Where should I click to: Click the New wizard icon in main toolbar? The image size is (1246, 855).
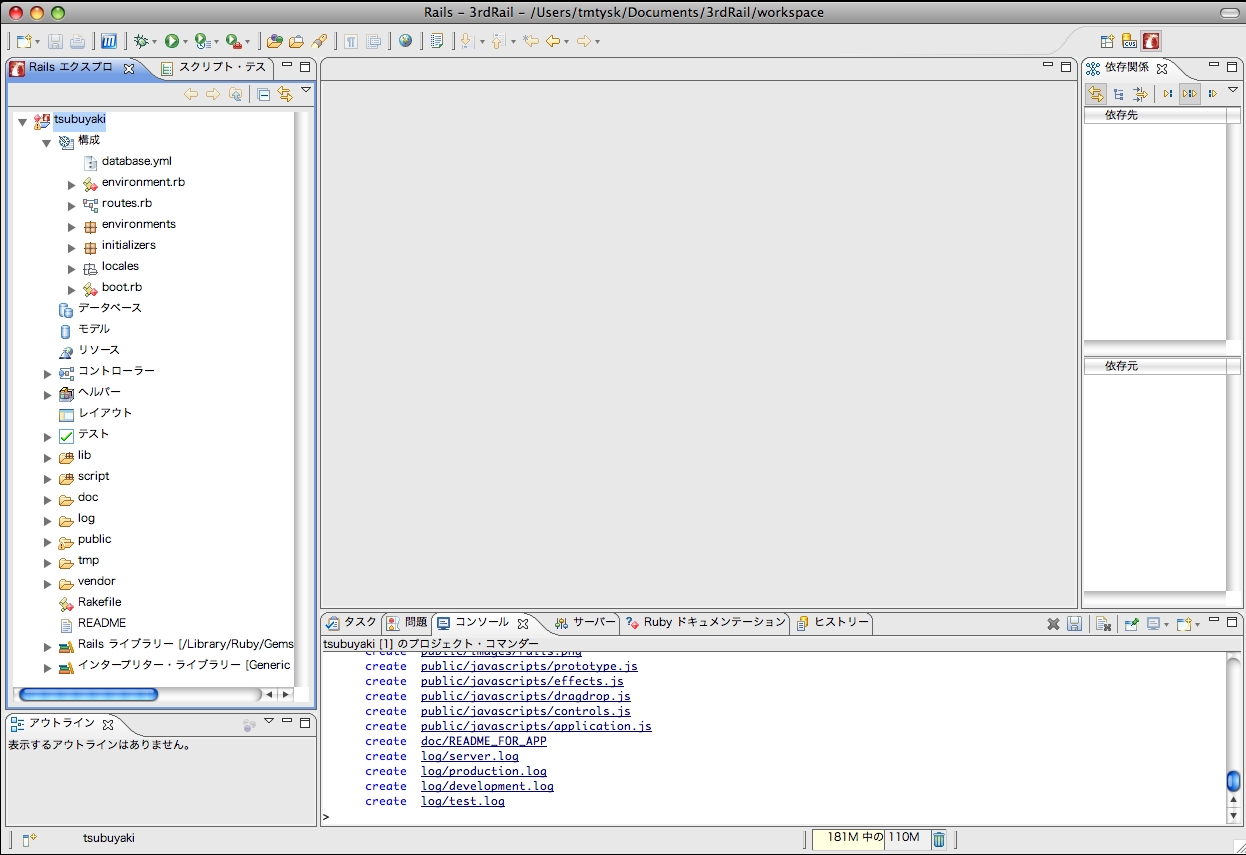point(24,41)
